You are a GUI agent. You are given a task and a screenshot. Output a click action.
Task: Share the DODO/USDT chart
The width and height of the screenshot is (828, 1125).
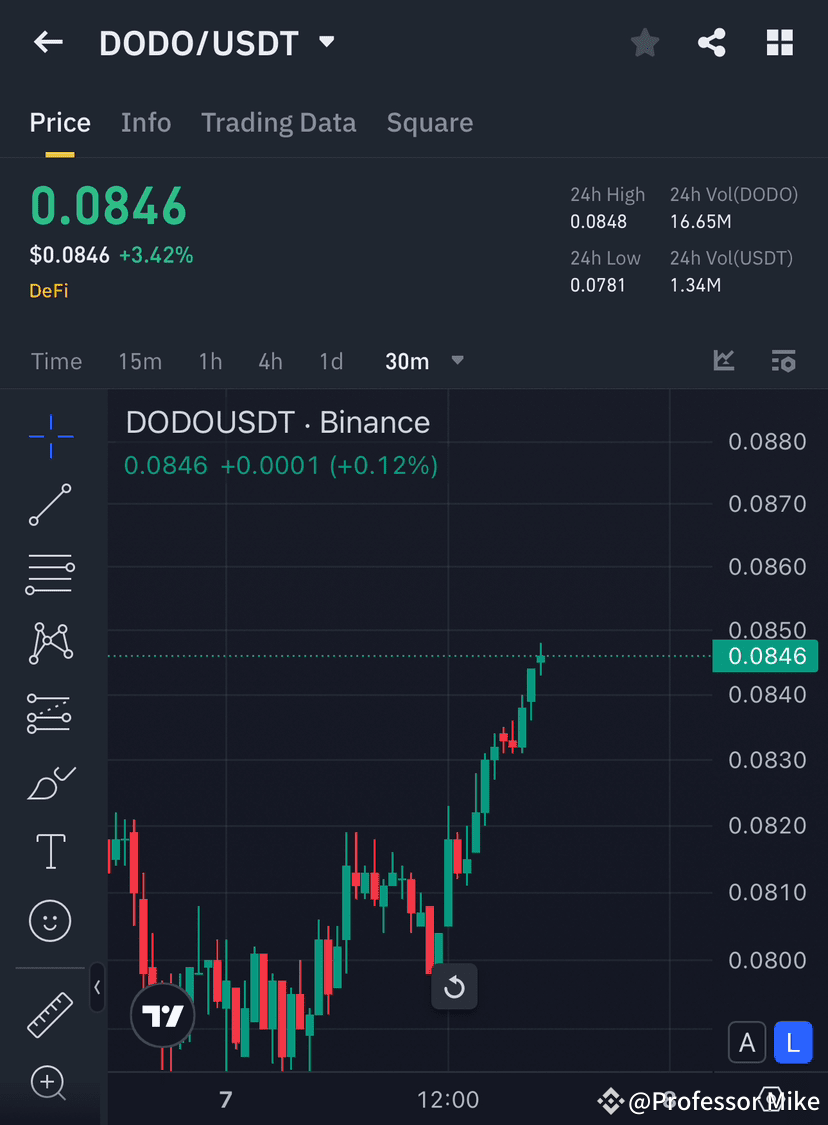click(712, 42)
